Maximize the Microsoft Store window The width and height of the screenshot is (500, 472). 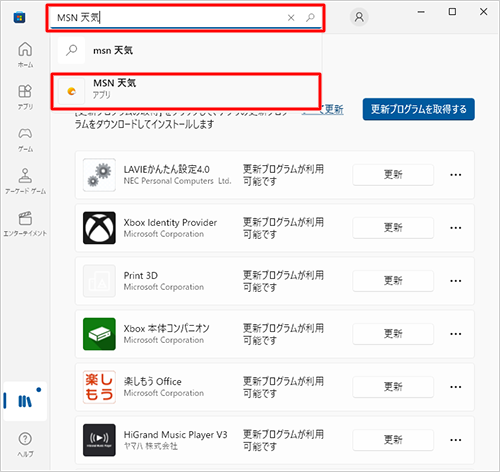[x=452, y=12]
